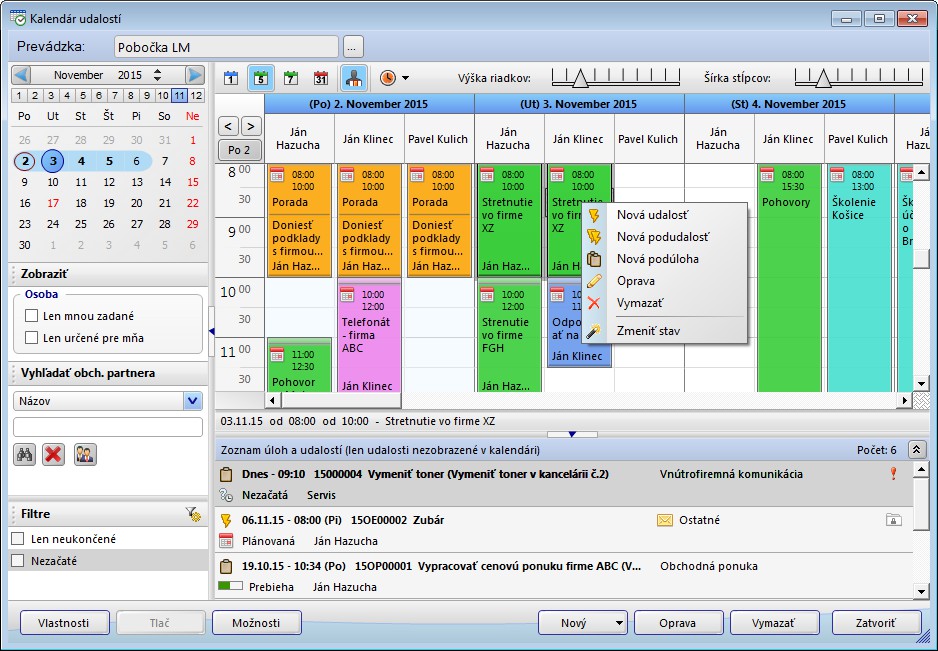
Task: Collapse the Zobraziť panel section header
Action: click(108, 274)
